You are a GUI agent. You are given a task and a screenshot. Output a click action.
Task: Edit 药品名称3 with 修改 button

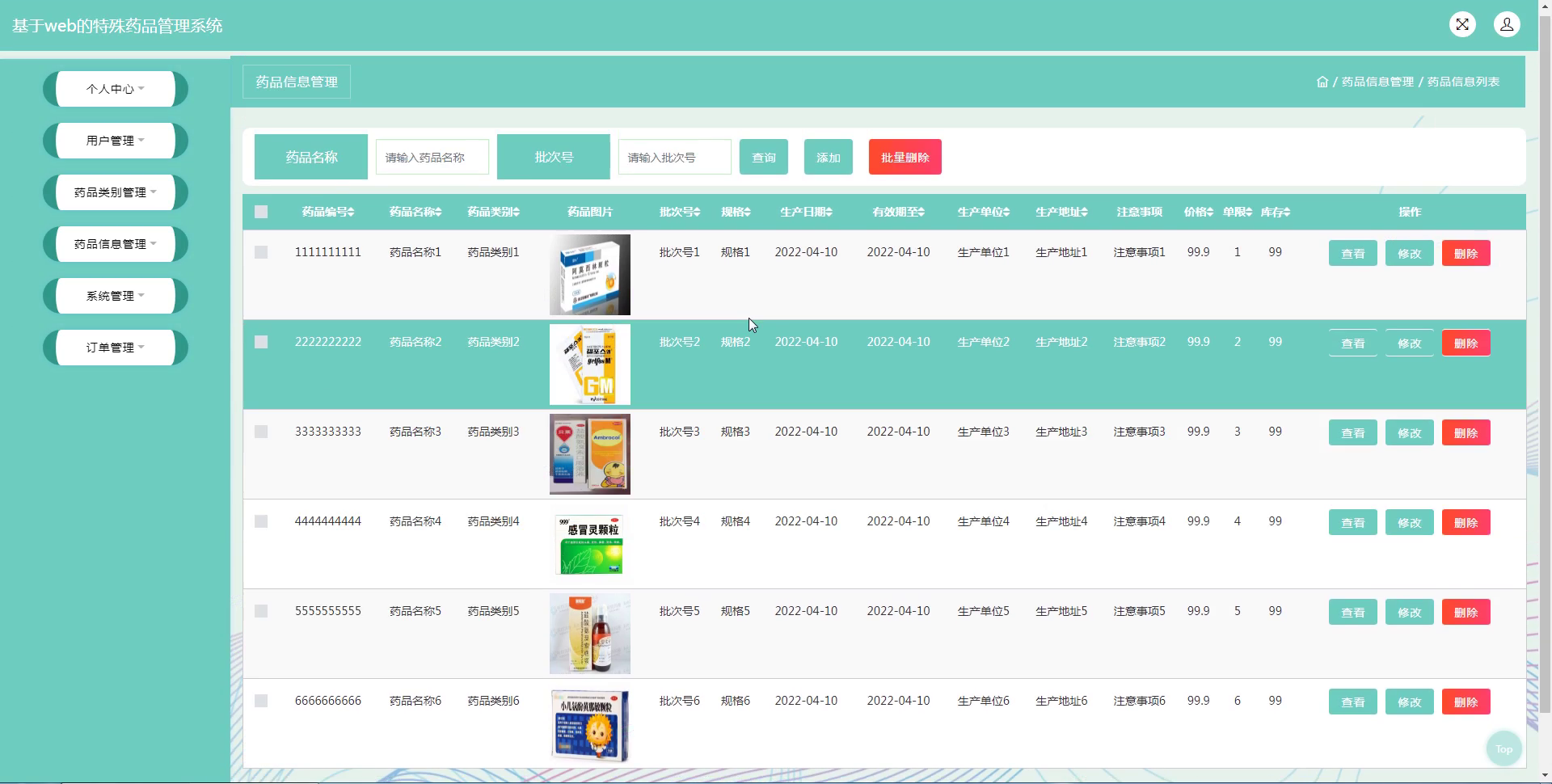tap(1410, 432)
